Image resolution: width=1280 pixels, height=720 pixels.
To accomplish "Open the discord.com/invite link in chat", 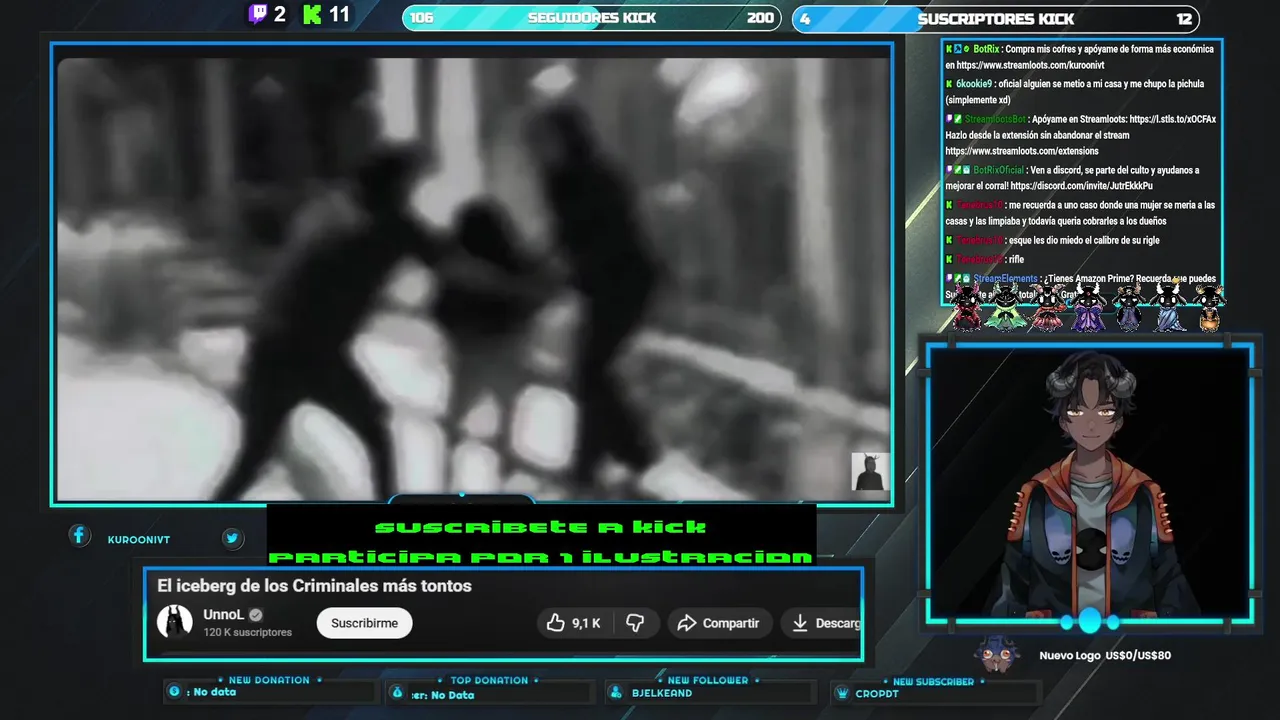I will tap(1081, 186).
